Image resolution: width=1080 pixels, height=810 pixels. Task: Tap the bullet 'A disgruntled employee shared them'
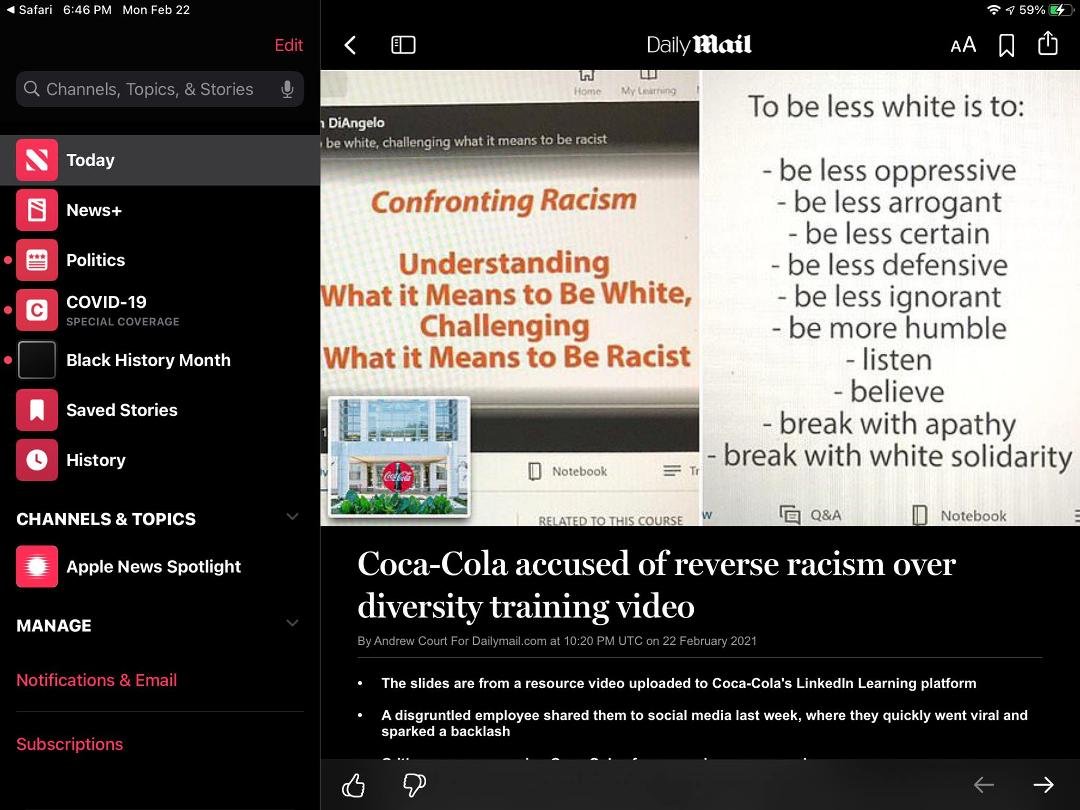tap(704, 723)
